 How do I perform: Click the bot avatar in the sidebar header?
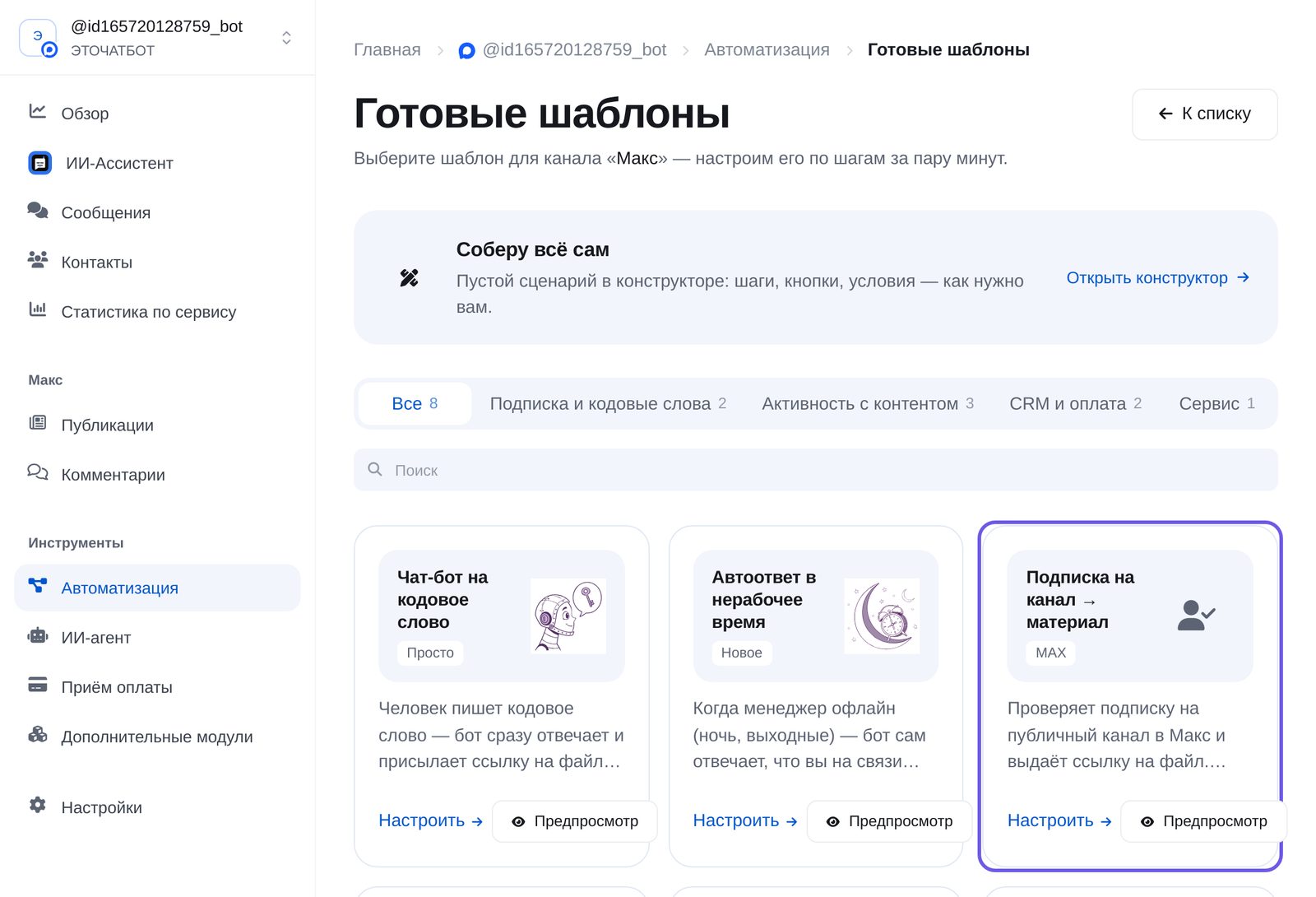(38, 38)
